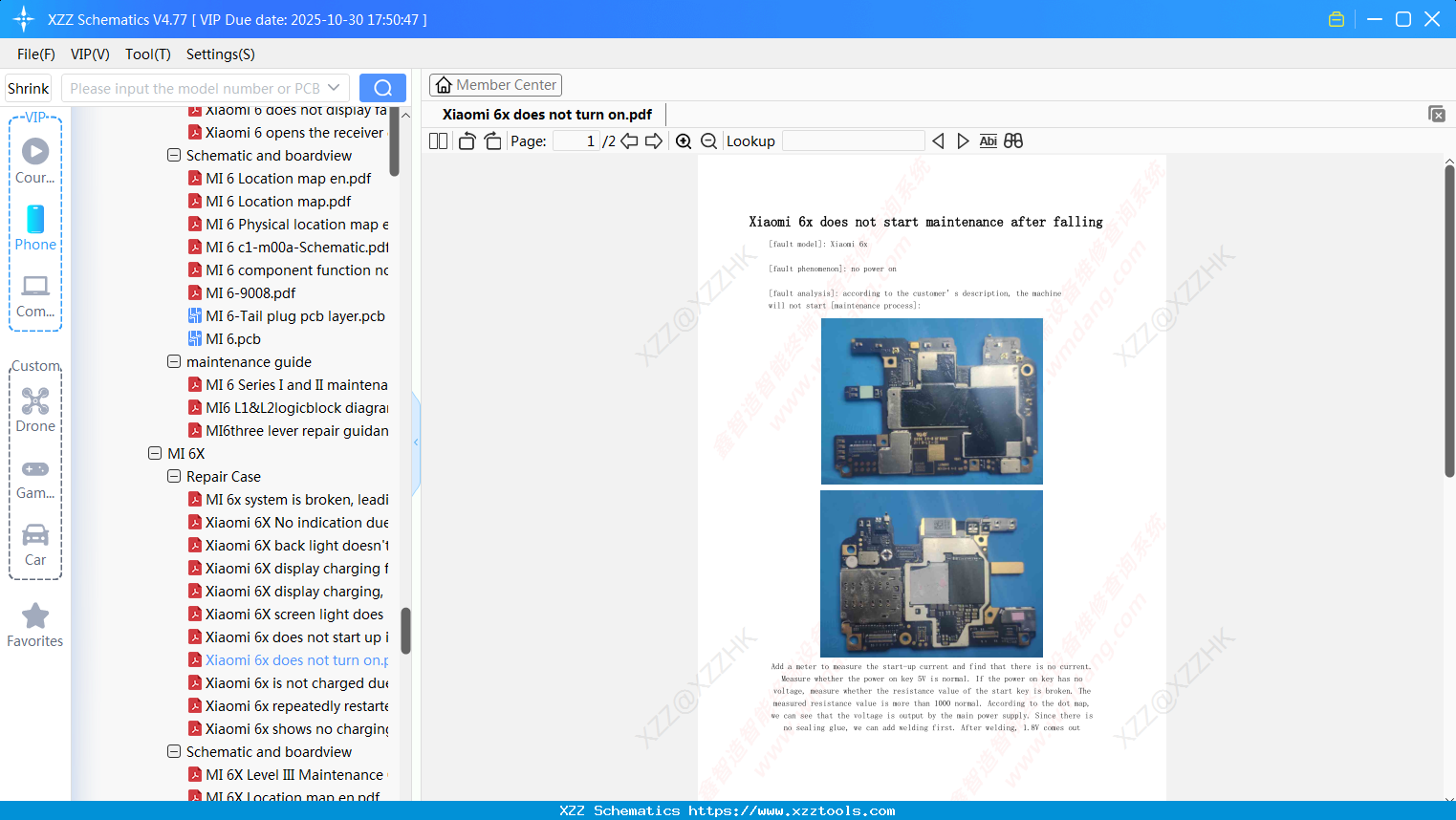Toggle the two-page view layout icon
The image size is (1456, 820).
(x=438, y=140)
